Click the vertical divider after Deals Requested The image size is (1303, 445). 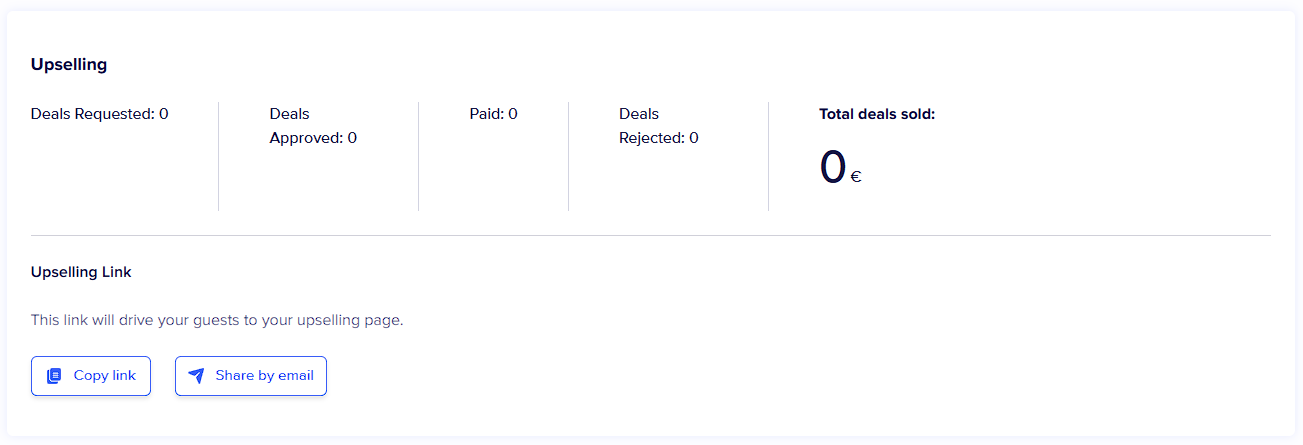pyautogui.click(x=218, y=156)
